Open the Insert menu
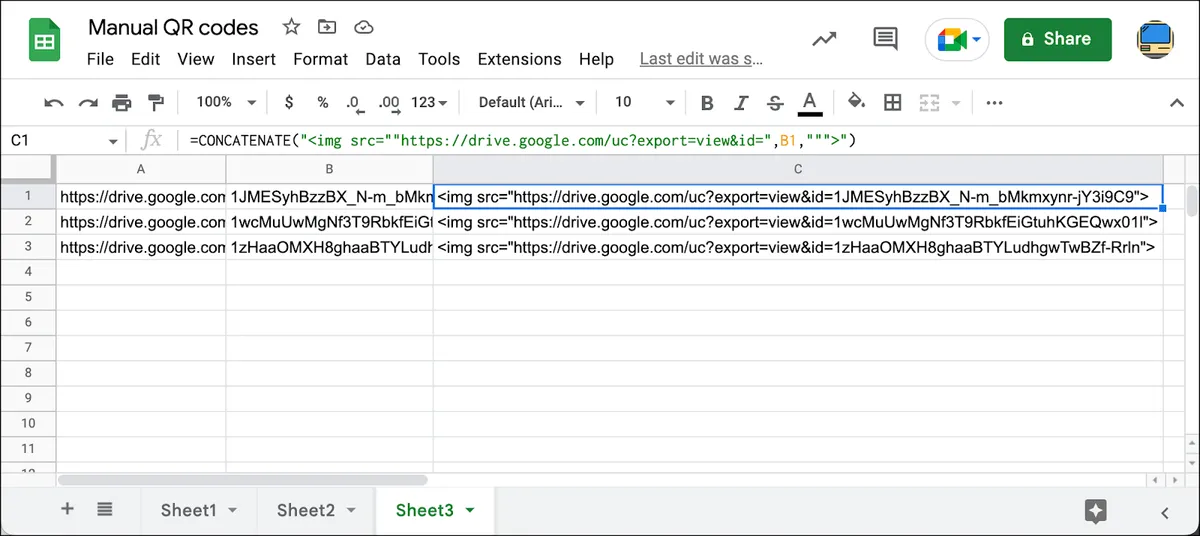Image resolution: width=1200 pixels, height=536 pixels. click(x=253, y=59)
